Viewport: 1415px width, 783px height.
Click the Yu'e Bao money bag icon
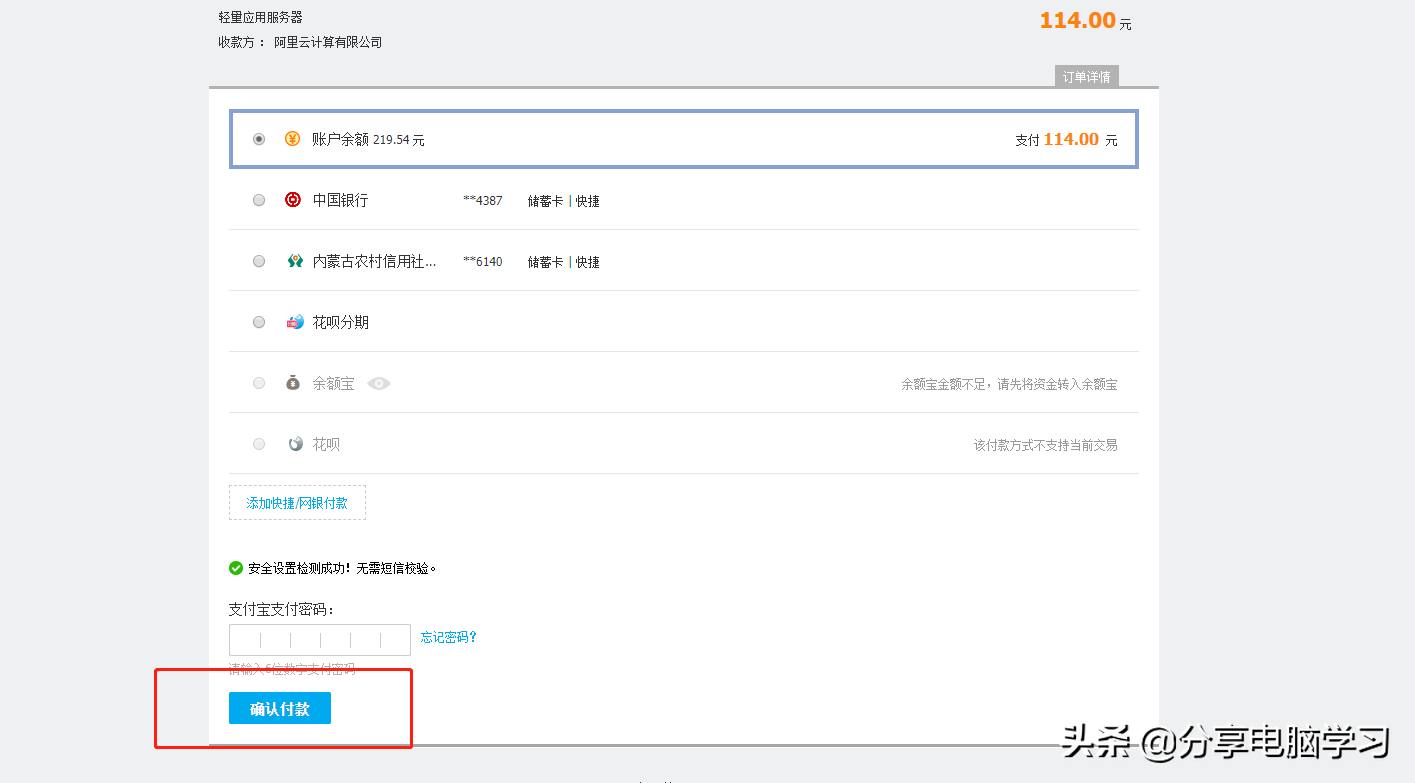pos(293,383)
